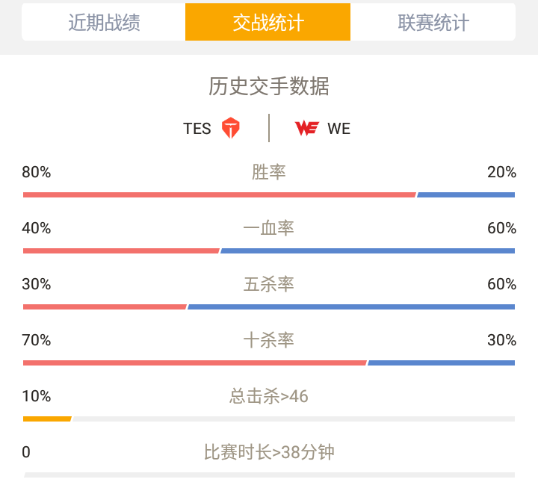The width and height of the screenshot is (538, 500).
Task: Click the WE team name
Action: pos(339,129)
